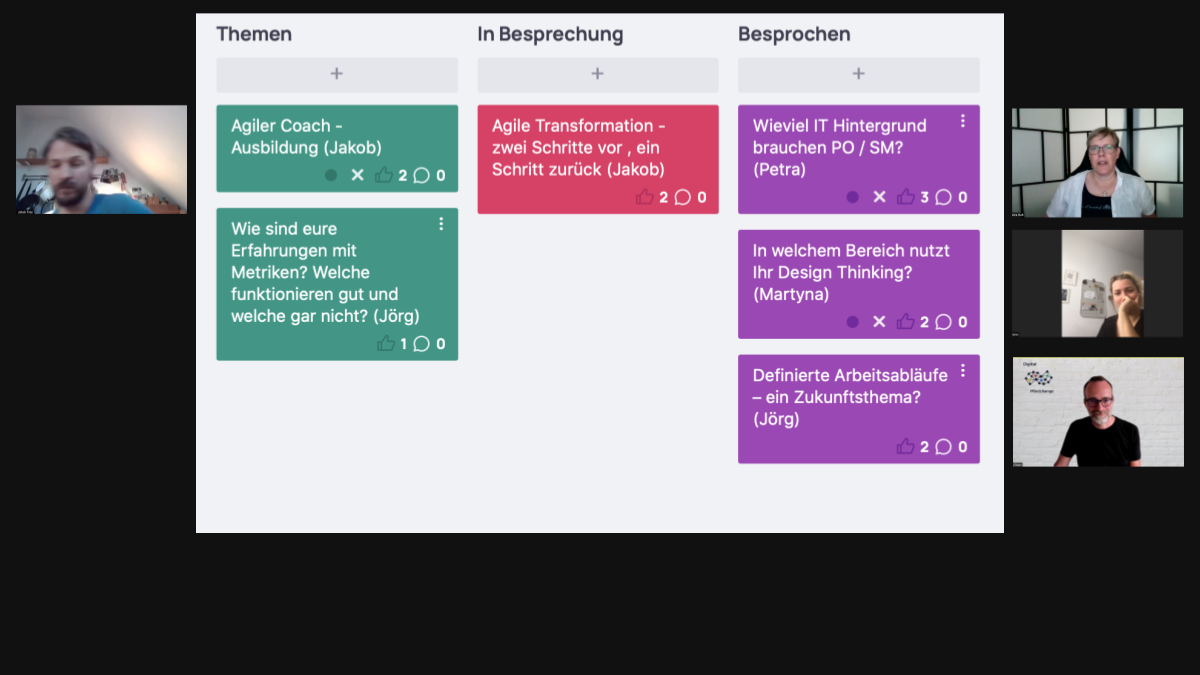Select the "In Besprechung" column header
This screenshot has height=675, width=1200.
click(549, 33)
